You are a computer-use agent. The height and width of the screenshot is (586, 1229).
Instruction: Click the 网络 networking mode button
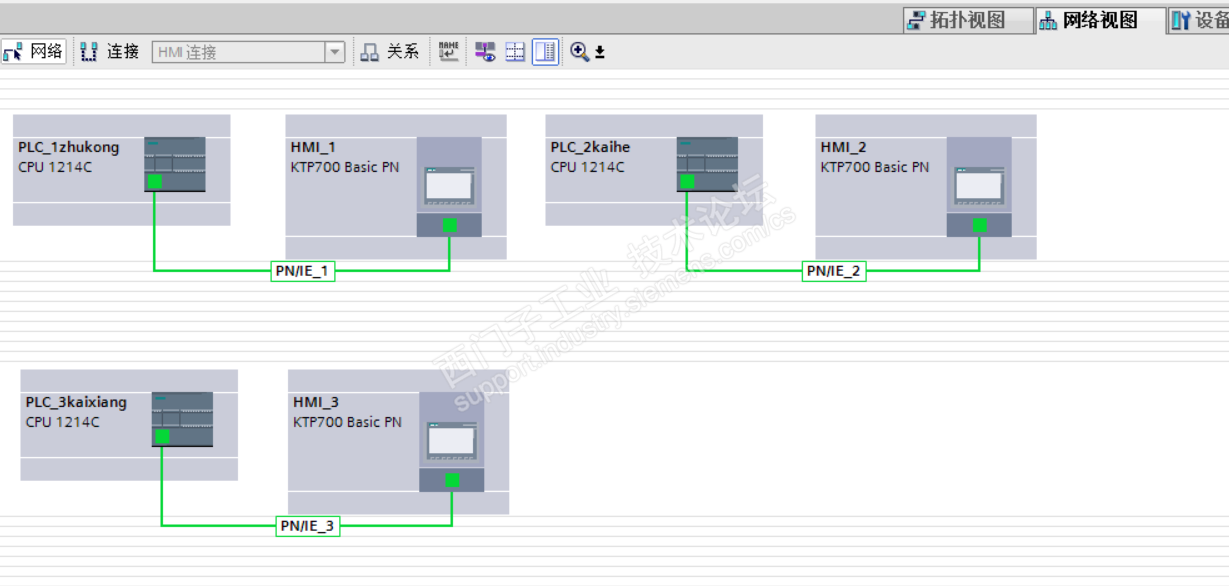click(34, 52)
